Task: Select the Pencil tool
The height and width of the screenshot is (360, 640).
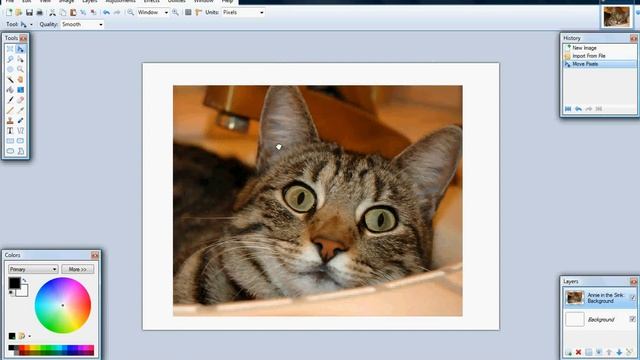Action: click(10, 110)
